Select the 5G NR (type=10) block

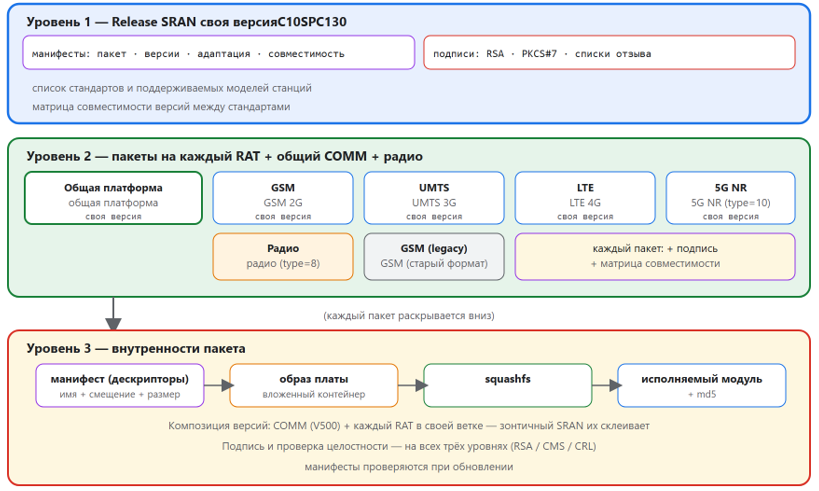(x=731, y=198)
